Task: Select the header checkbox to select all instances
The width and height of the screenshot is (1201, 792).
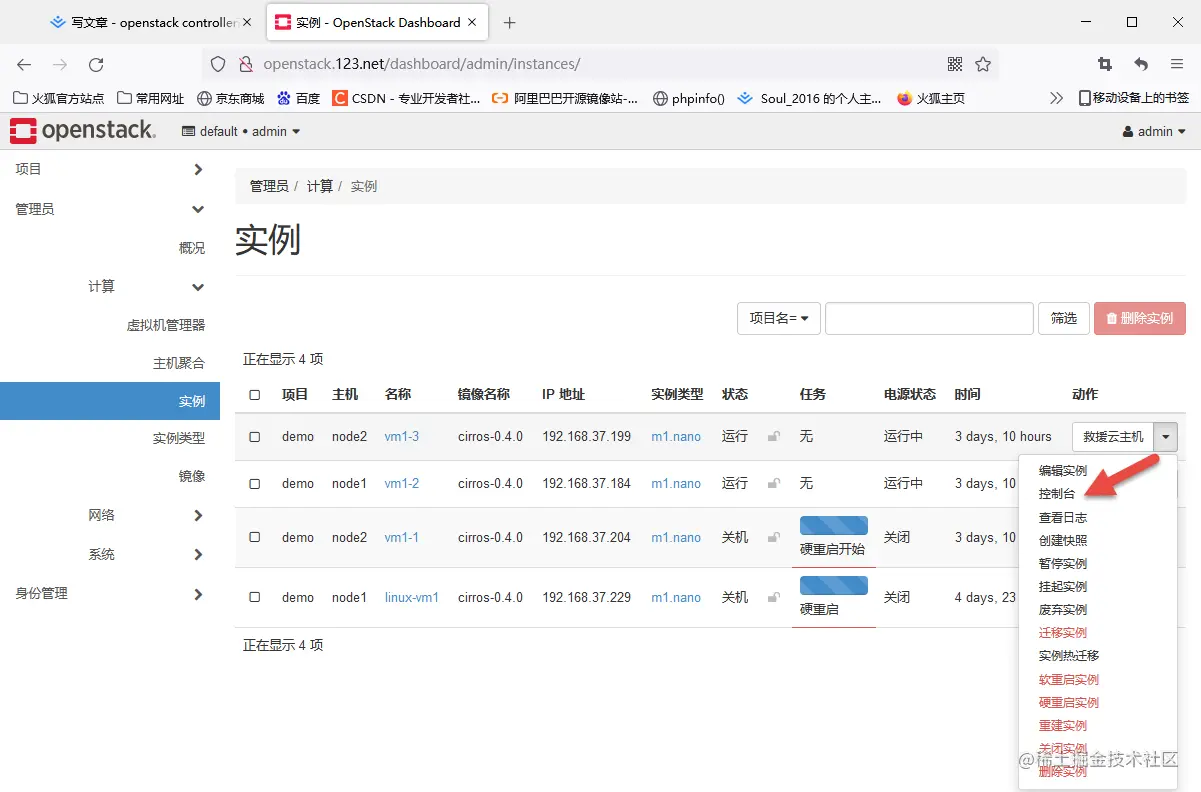Action: [x=254, y=394]
